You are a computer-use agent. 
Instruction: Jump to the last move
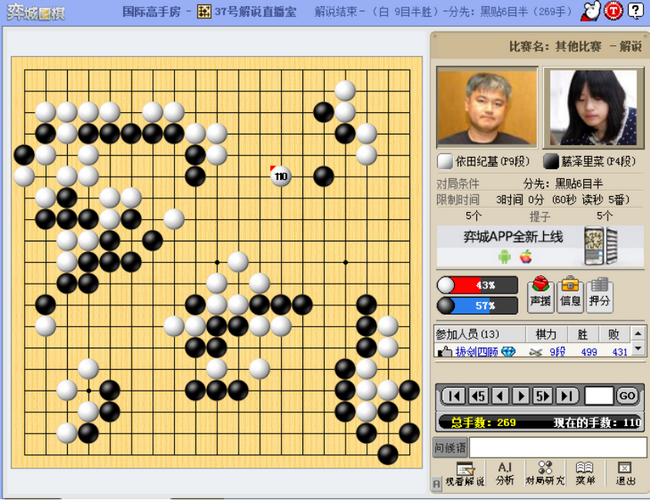click(x=567, y=396)
